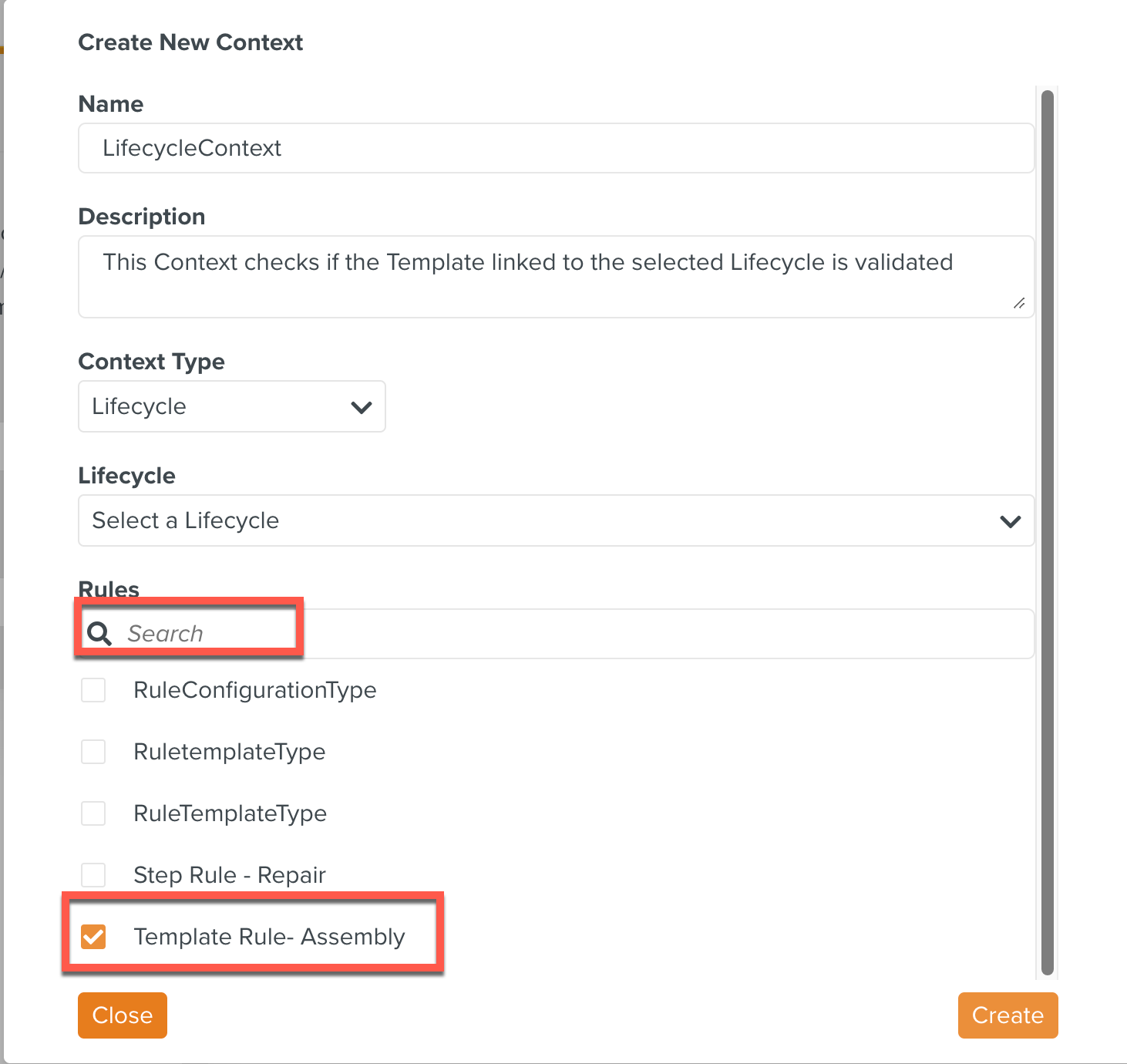
Task: Click the Name input field
Action: point(555,148)
